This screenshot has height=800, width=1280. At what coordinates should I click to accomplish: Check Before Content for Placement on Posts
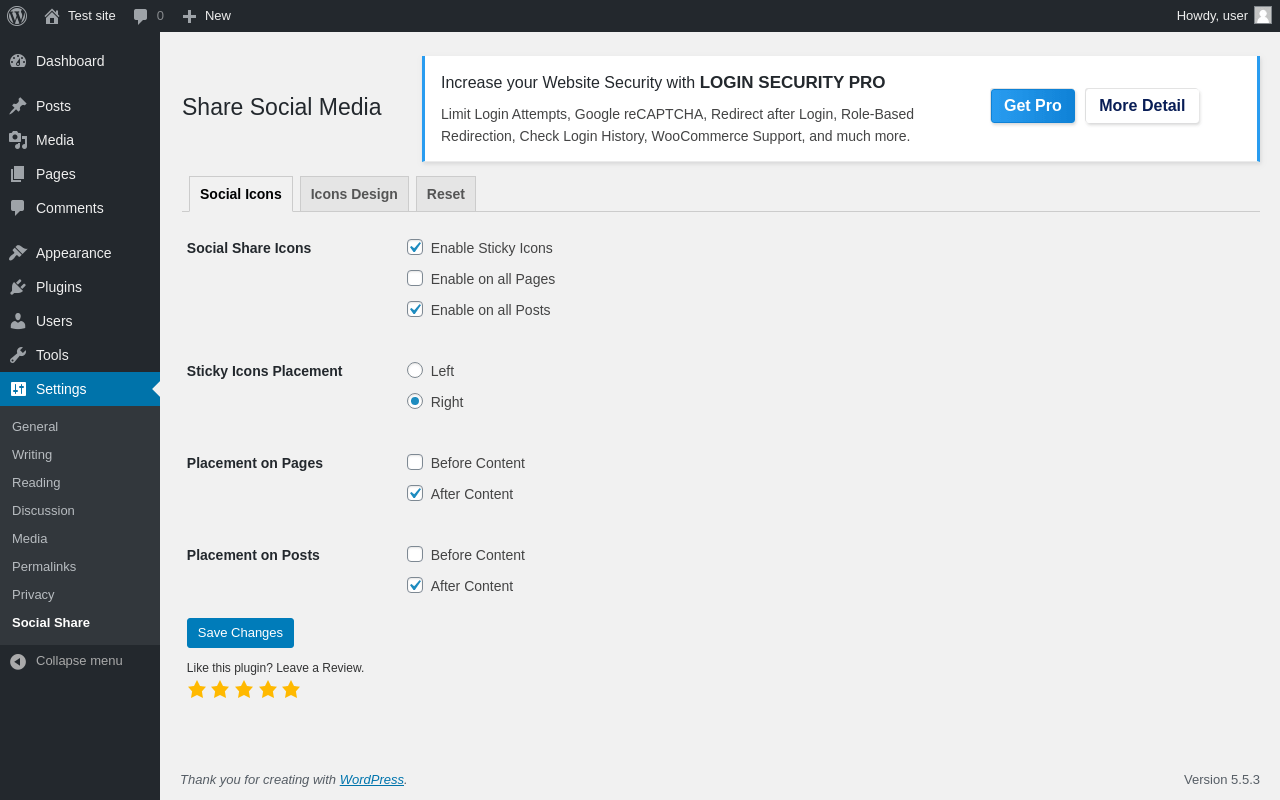pos(415,554)
